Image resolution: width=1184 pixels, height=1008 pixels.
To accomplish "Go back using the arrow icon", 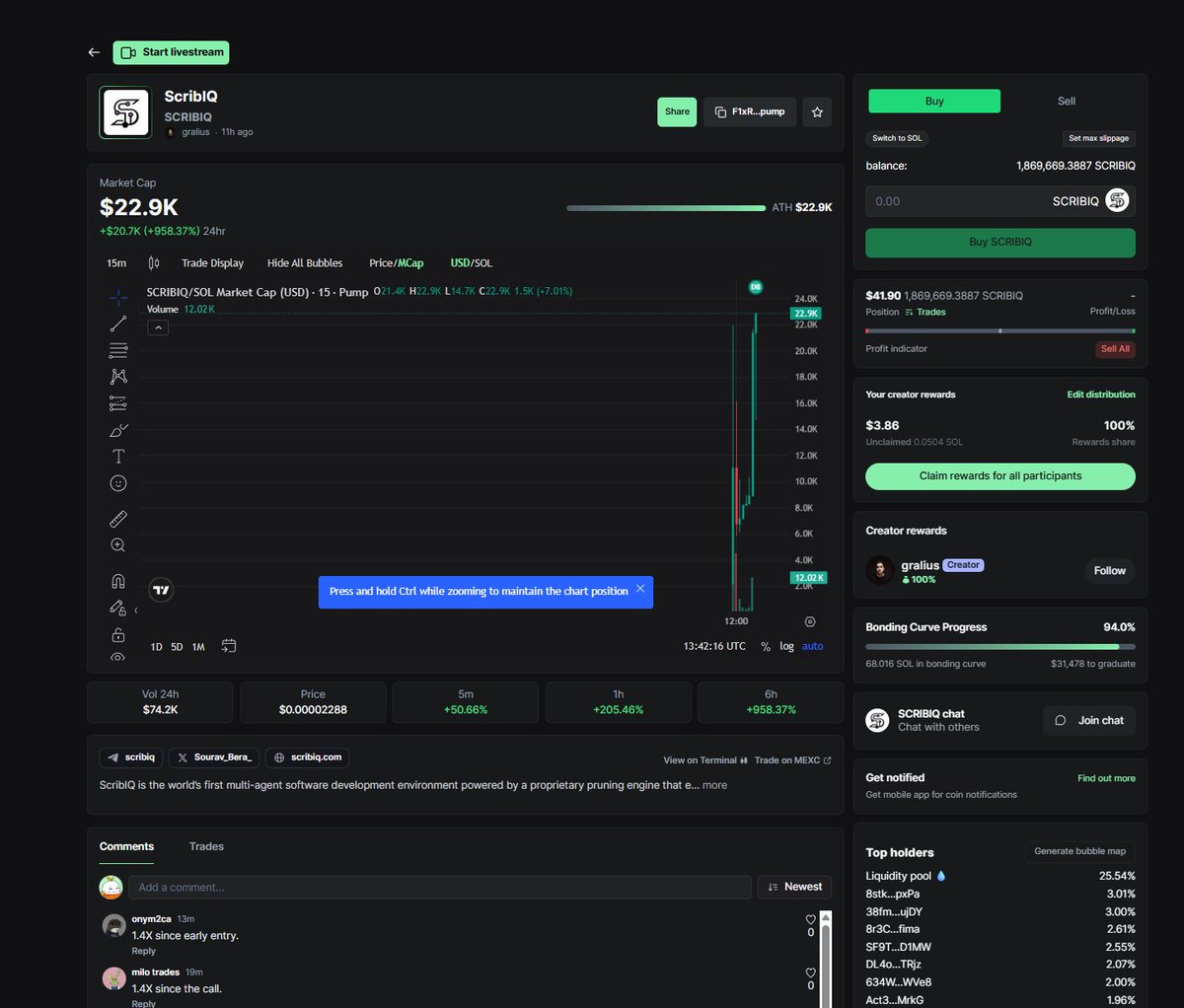I will [x=94, y=52].
